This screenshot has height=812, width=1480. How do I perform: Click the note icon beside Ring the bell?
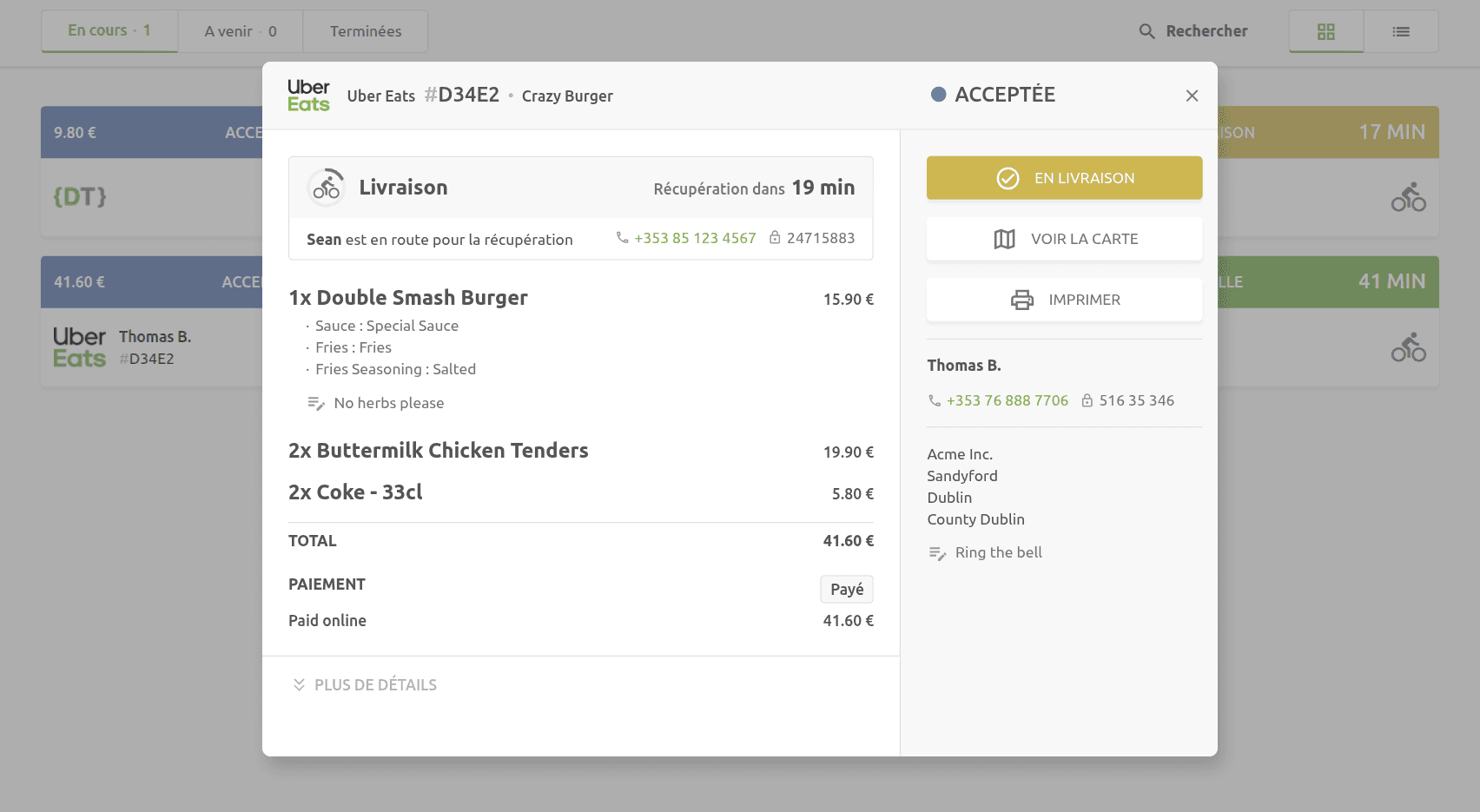(938, 552)
